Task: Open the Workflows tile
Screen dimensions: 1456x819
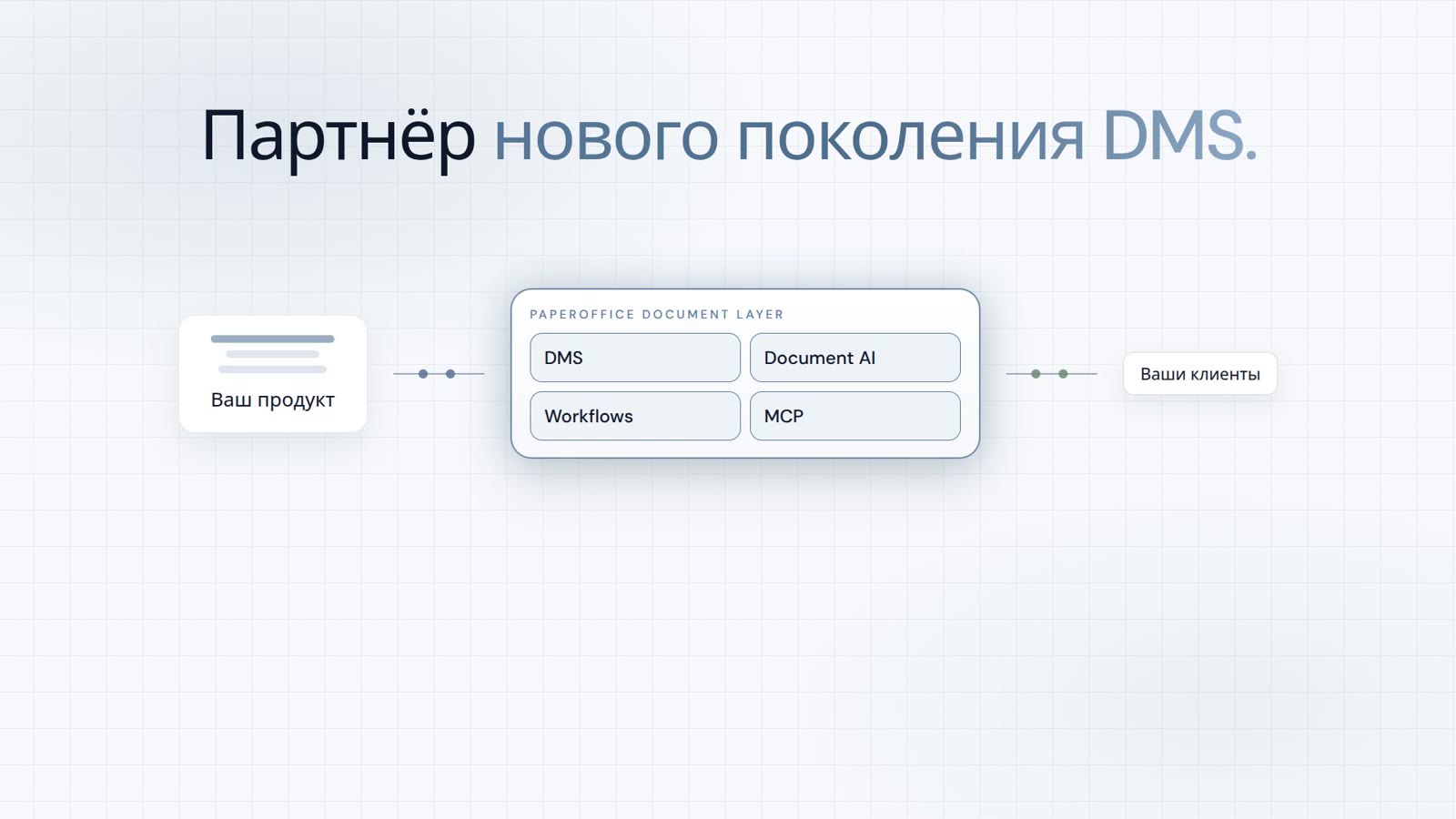Action: pos(635,416)
